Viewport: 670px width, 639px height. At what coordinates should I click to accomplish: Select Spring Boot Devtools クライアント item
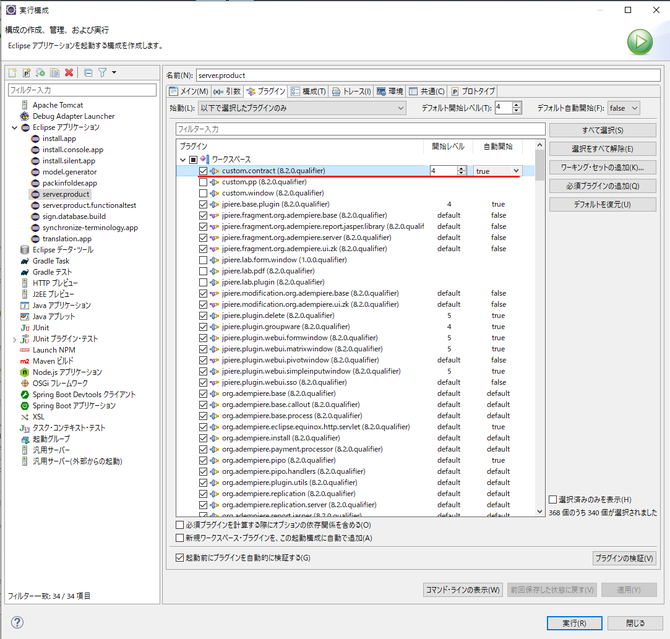[x=84, y=394]
